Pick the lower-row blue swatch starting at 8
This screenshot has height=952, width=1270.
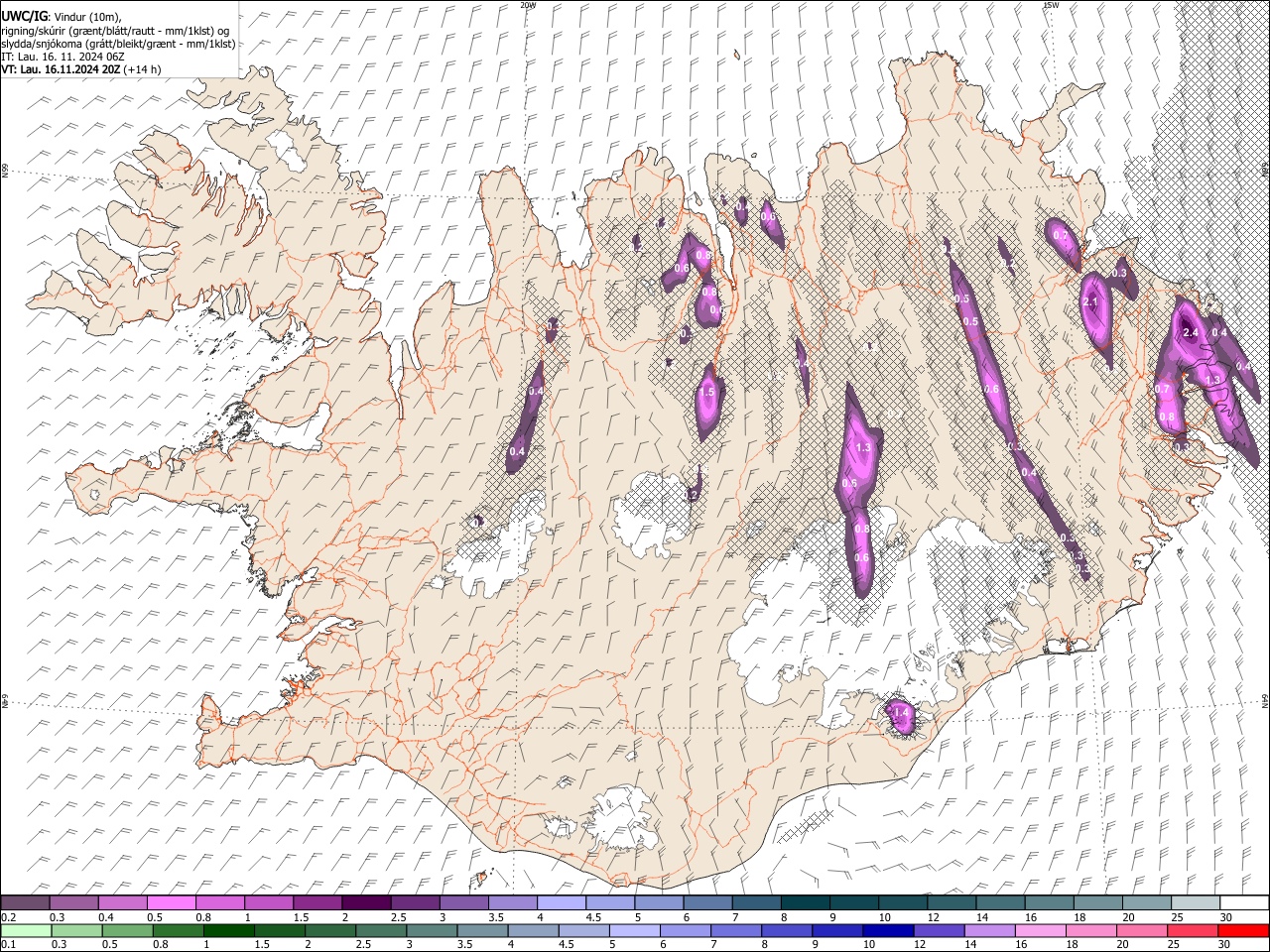coord(787,930)
